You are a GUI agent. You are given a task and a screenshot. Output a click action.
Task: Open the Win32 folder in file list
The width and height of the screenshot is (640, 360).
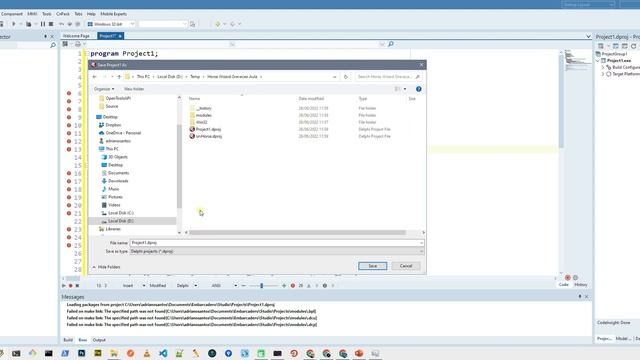click(202, 122)
